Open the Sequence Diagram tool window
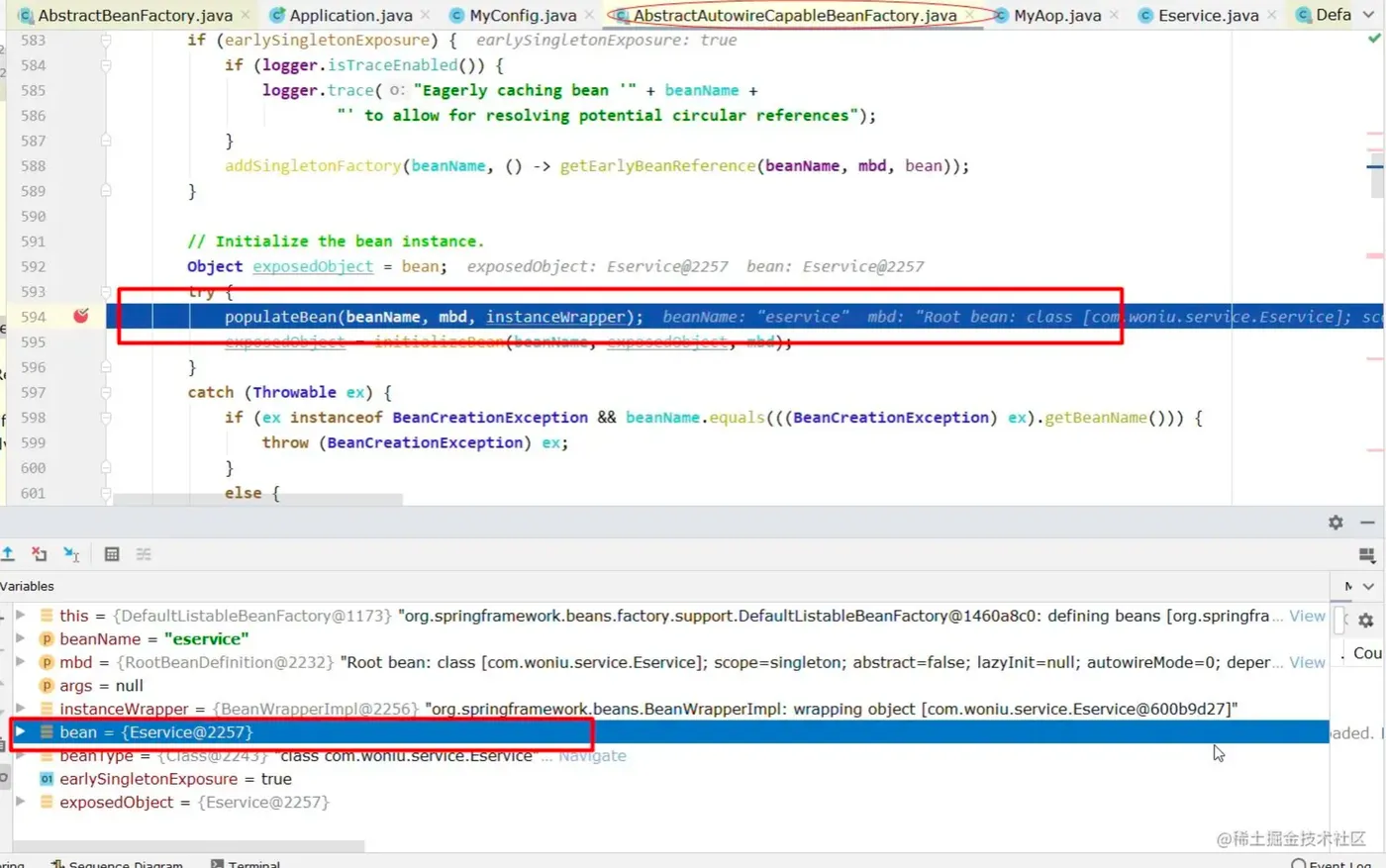 tap(117, 863)
